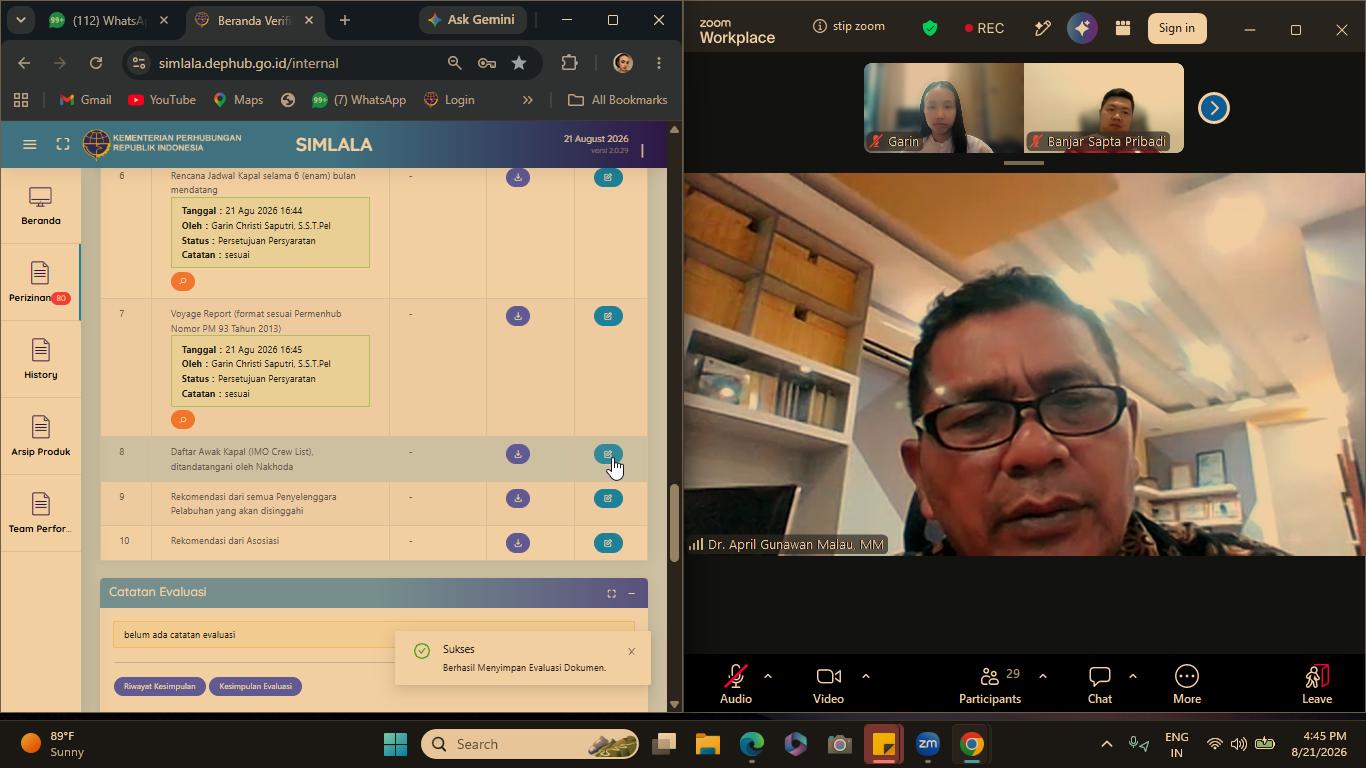Download the Daftar Awak Kapal file
The image size is (1366, 768).
click(x=518, y=454)
